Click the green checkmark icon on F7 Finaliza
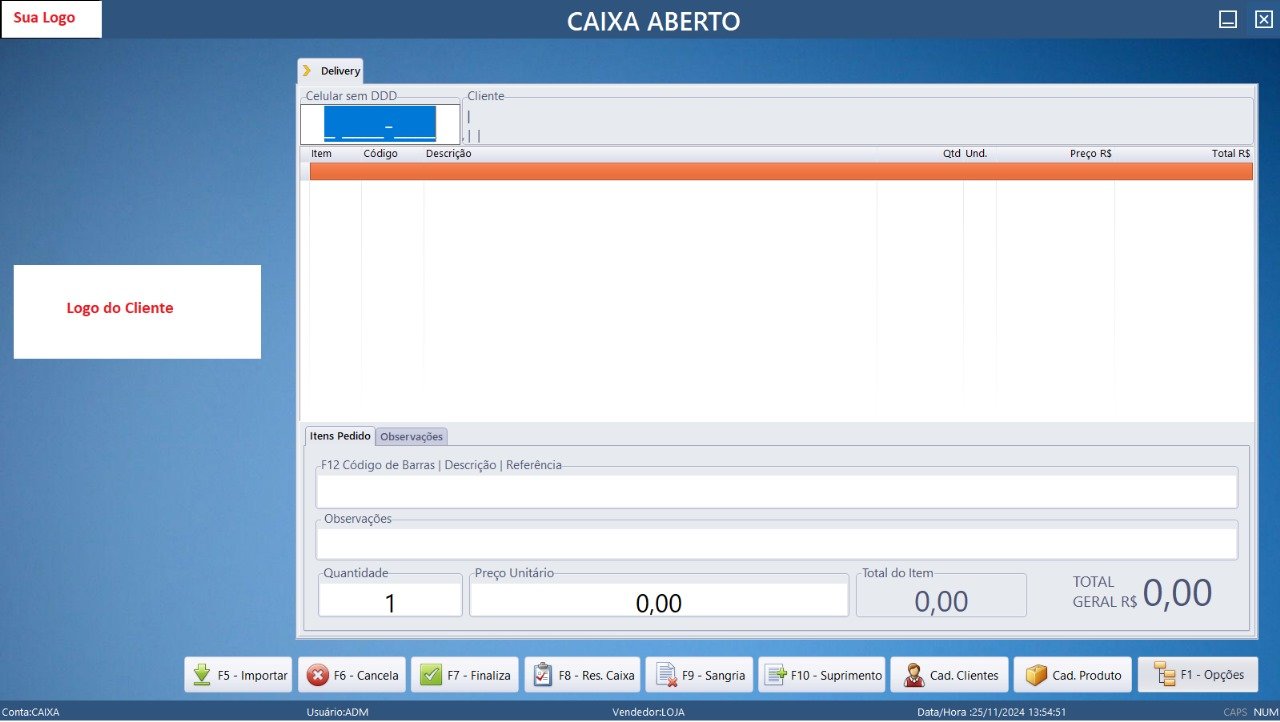Screen dimensions: 1280x722 430,675
